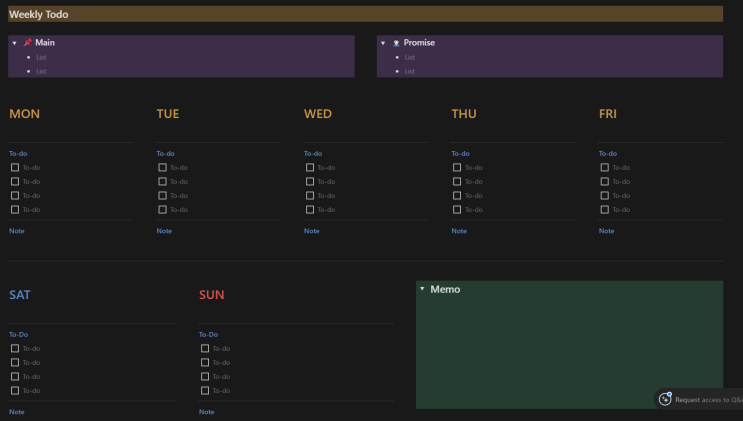Click the Memo heading text
This screenshot has height=421, width=743.
(x=445, y=289)
